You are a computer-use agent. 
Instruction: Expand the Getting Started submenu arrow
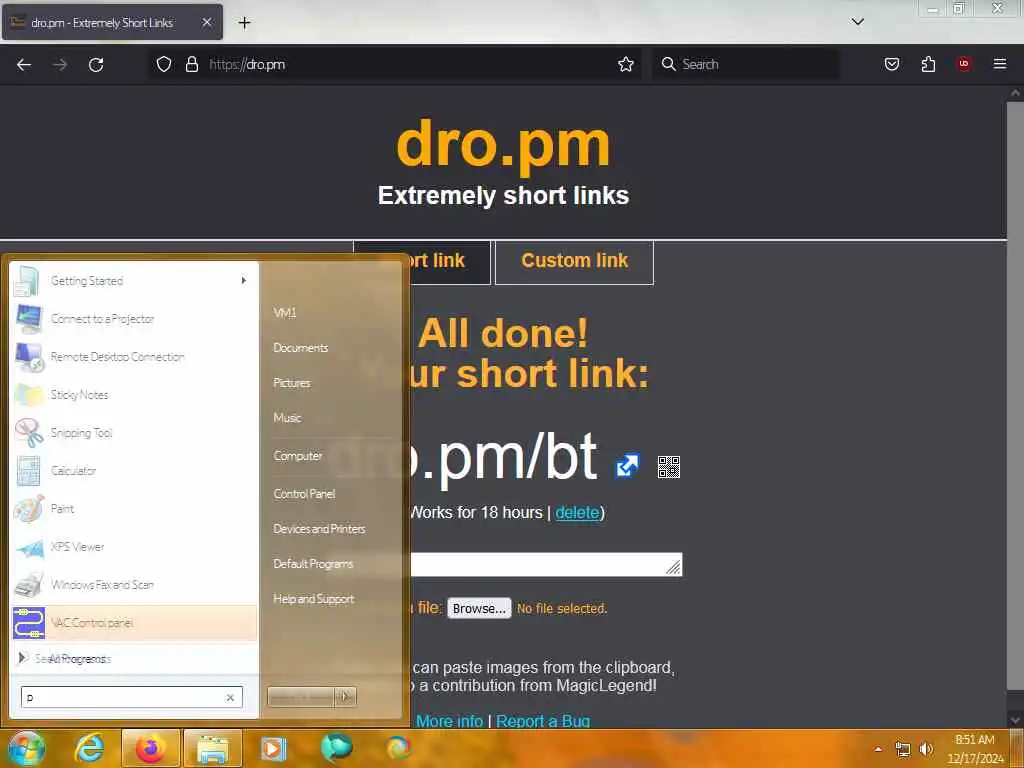pos(244,280)
